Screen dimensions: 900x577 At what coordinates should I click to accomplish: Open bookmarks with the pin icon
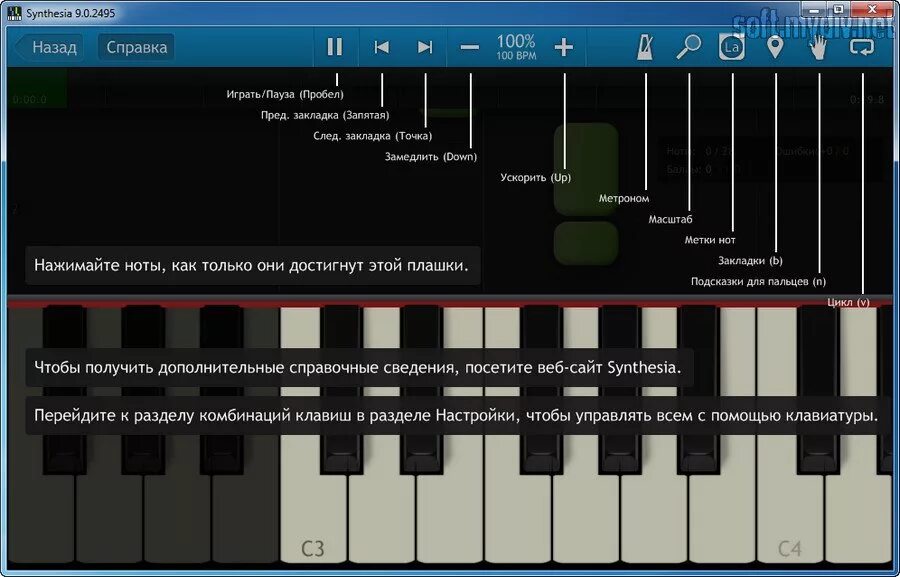pos(775,47)
